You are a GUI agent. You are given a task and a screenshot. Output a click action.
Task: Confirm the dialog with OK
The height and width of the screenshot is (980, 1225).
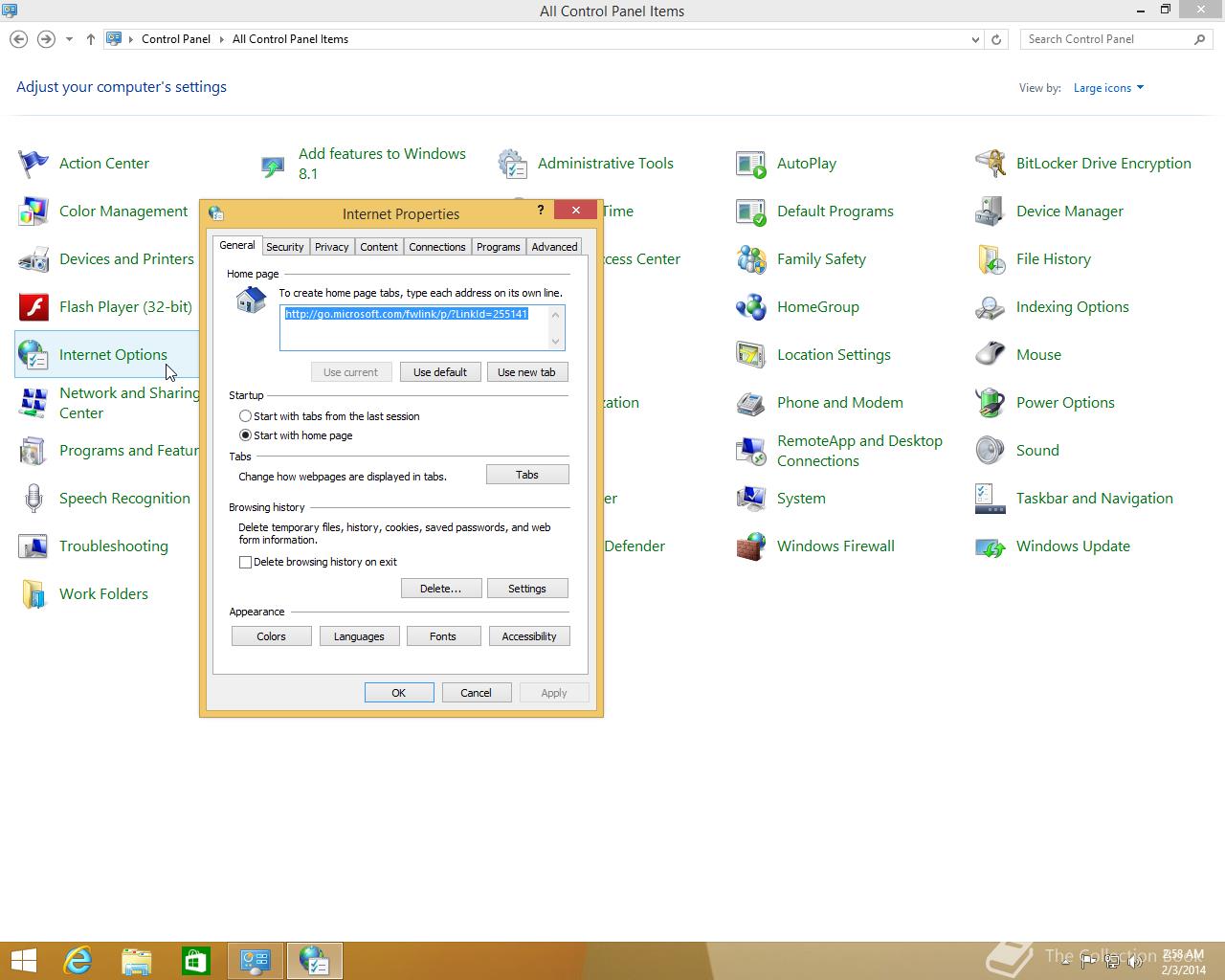point(399,693)
